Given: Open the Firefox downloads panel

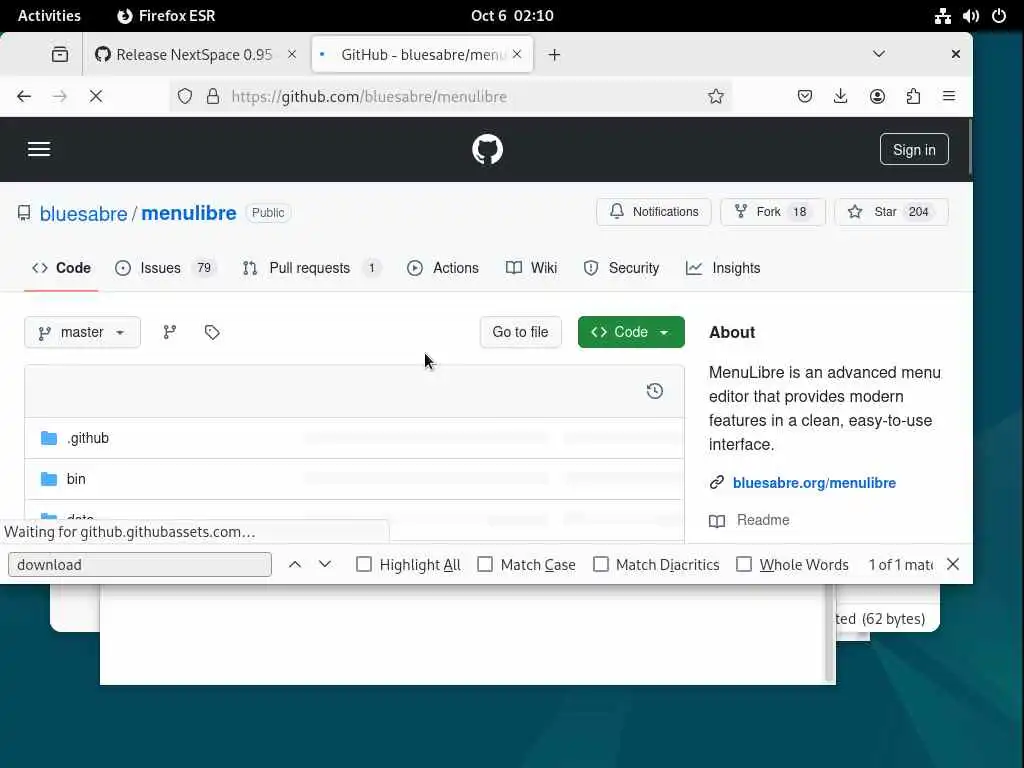Looking at the screenshot, I should [840, 97].
